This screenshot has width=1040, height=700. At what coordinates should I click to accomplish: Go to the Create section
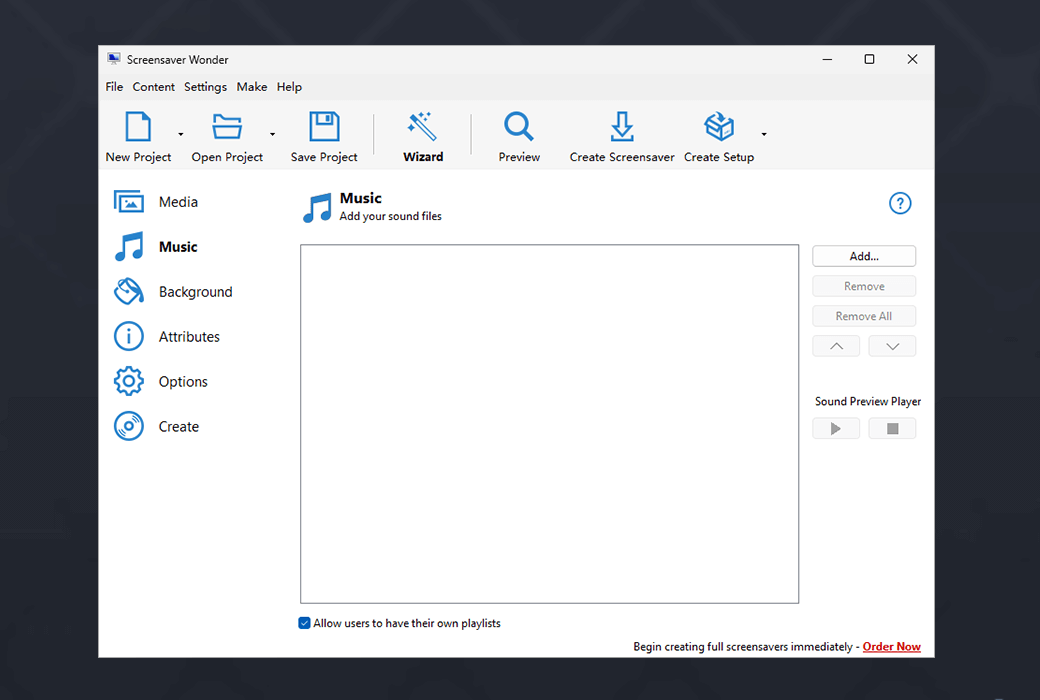(x=157, y=427)
